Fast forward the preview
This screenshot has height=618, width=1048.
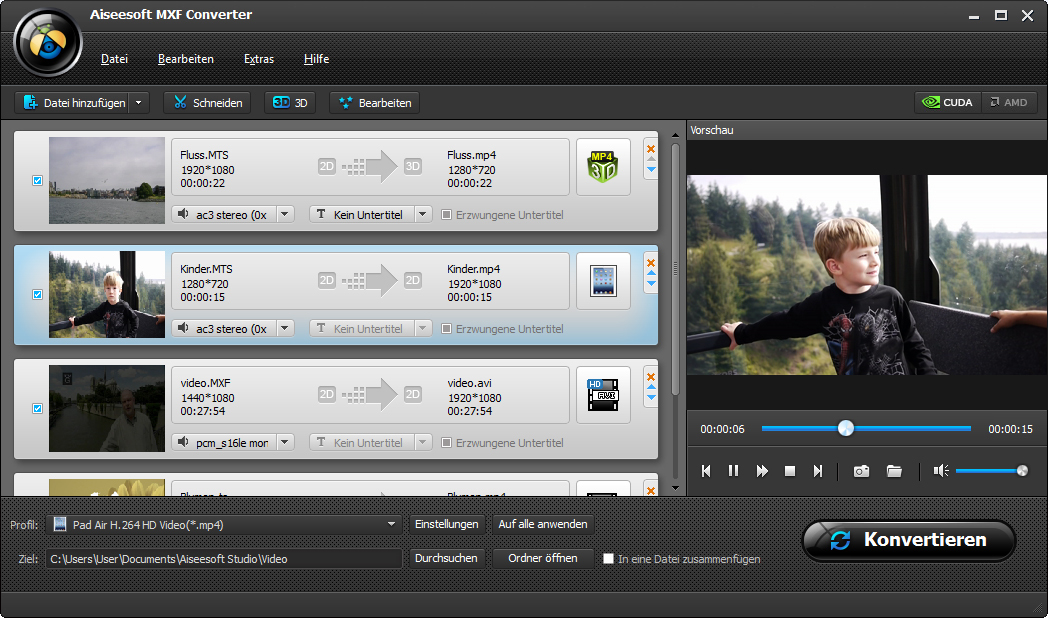762,471
